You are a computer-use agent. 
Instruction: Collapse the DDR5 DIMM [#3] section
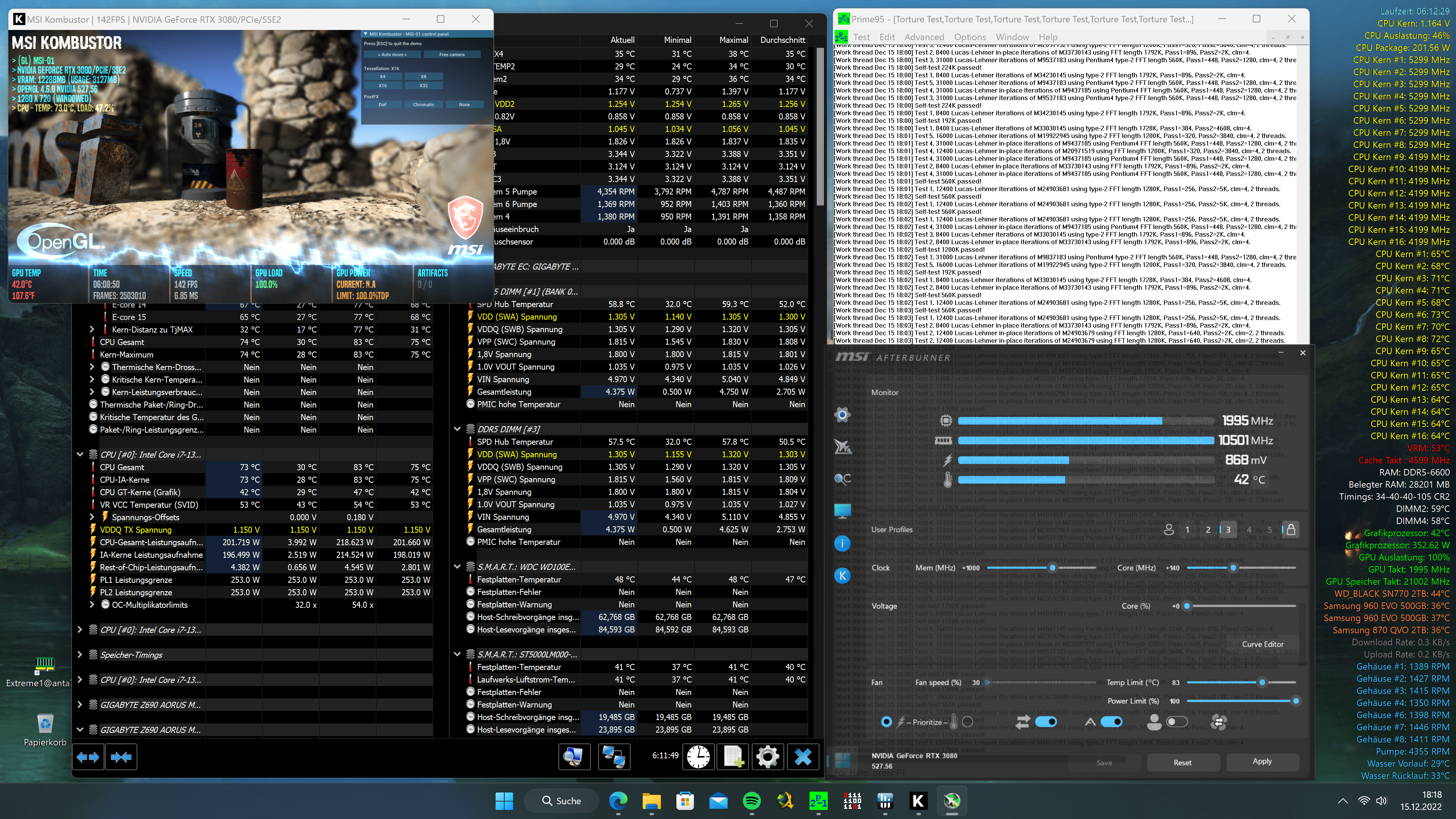point(457,429)
